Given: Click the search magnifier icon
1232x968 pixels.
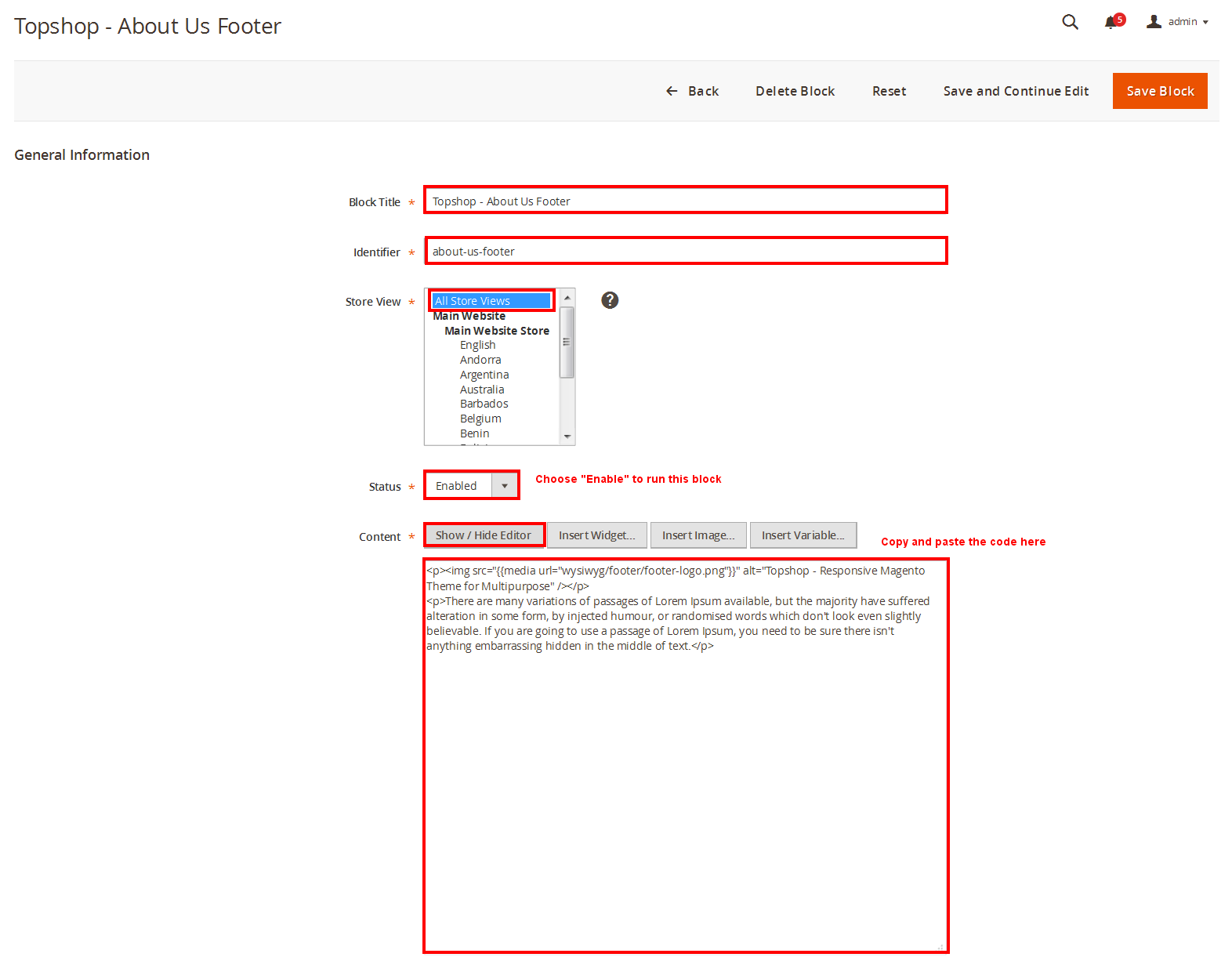Looking at the screenshot, I should [1070, 22].
